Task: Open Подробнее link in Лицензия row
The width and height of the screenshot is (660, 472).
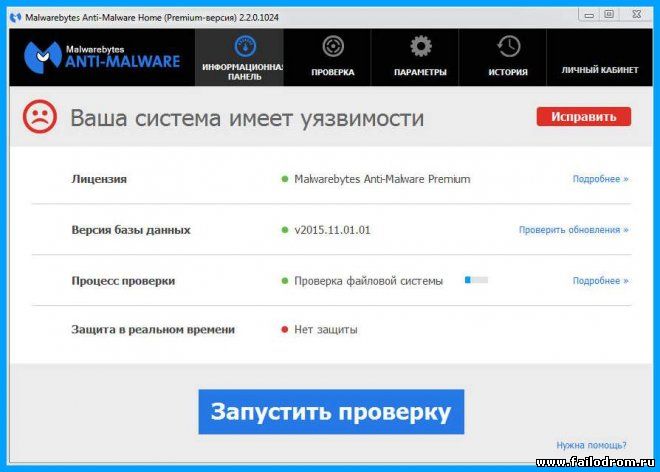Action: [600, 179]
